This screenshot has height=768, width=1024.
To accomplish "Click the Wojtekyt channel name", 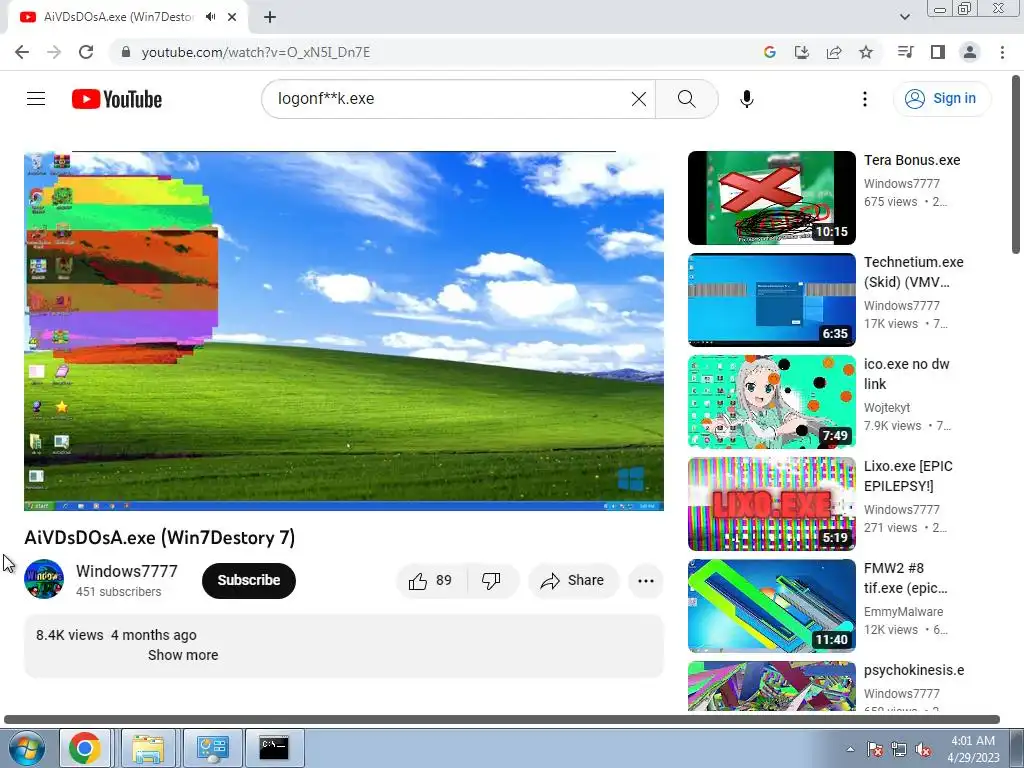I will point(887,408).
